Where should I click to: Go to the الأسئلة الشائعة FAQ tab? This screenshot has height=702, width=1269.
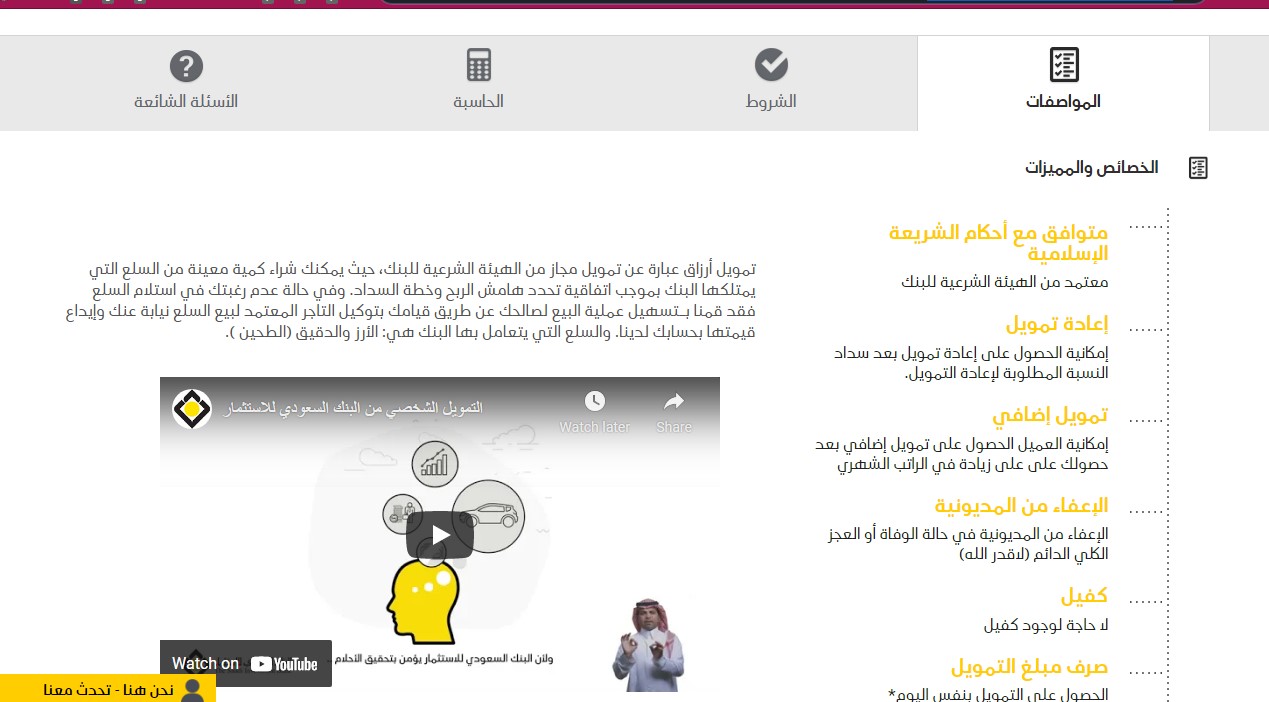coord(186,84)
